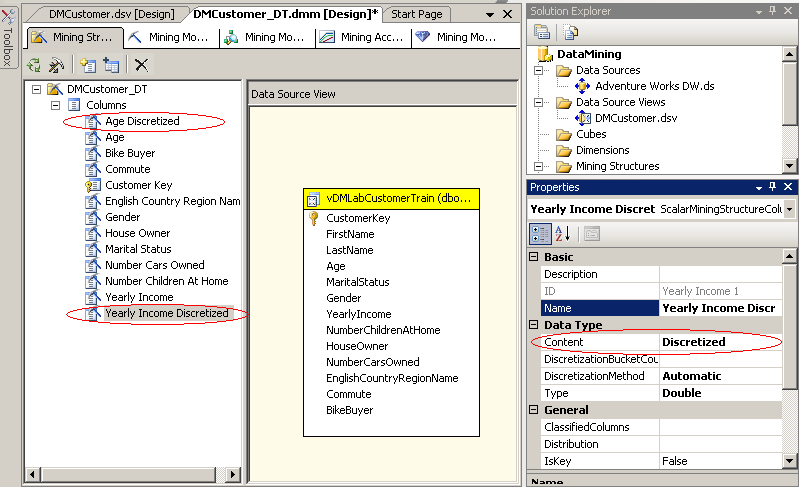Collapse the Mining Structures folder node

click(538, 167)
